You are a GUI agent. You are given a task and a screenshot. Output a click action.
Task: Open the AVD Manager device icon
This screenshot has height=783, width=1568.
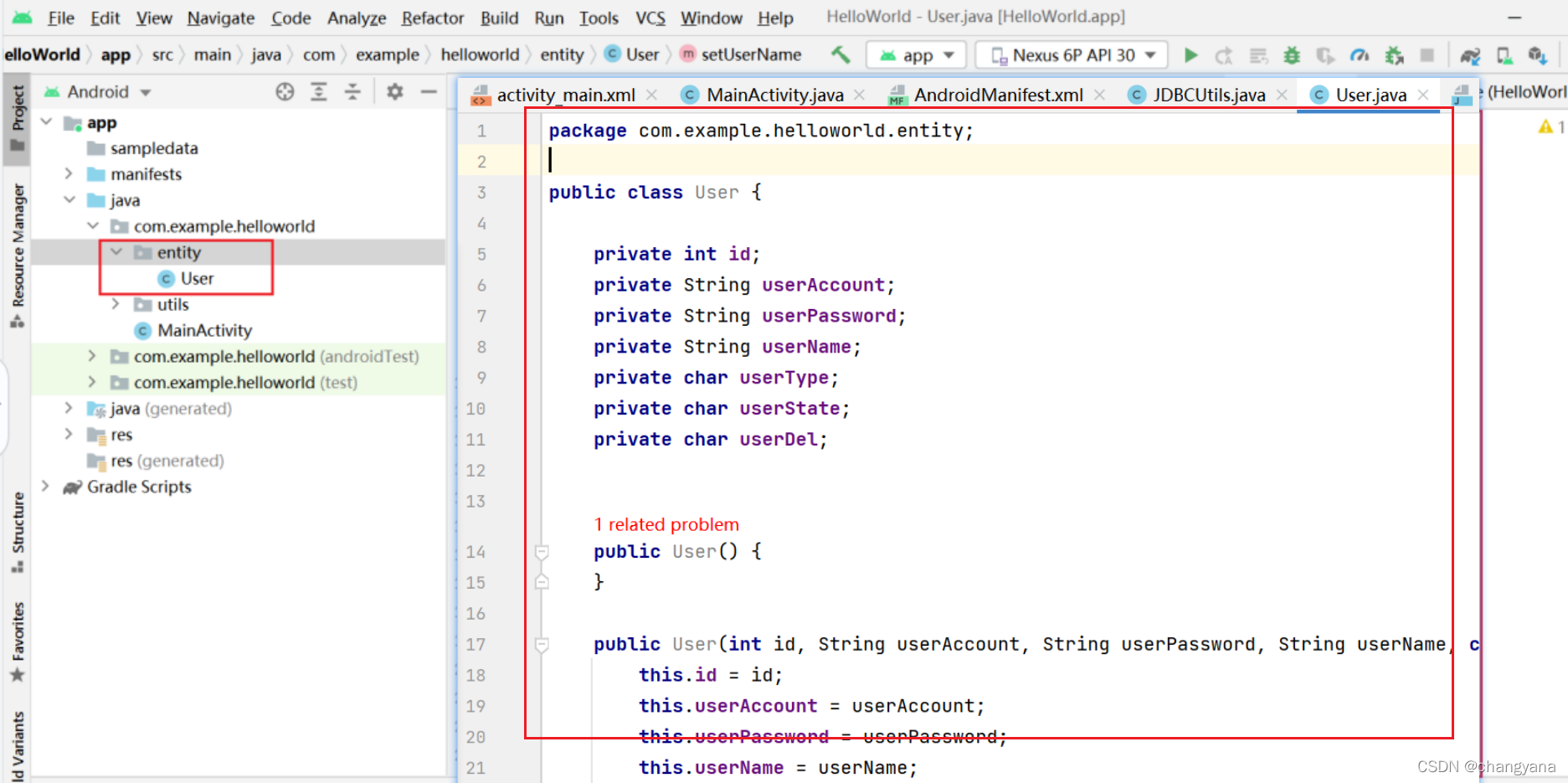1504,55
